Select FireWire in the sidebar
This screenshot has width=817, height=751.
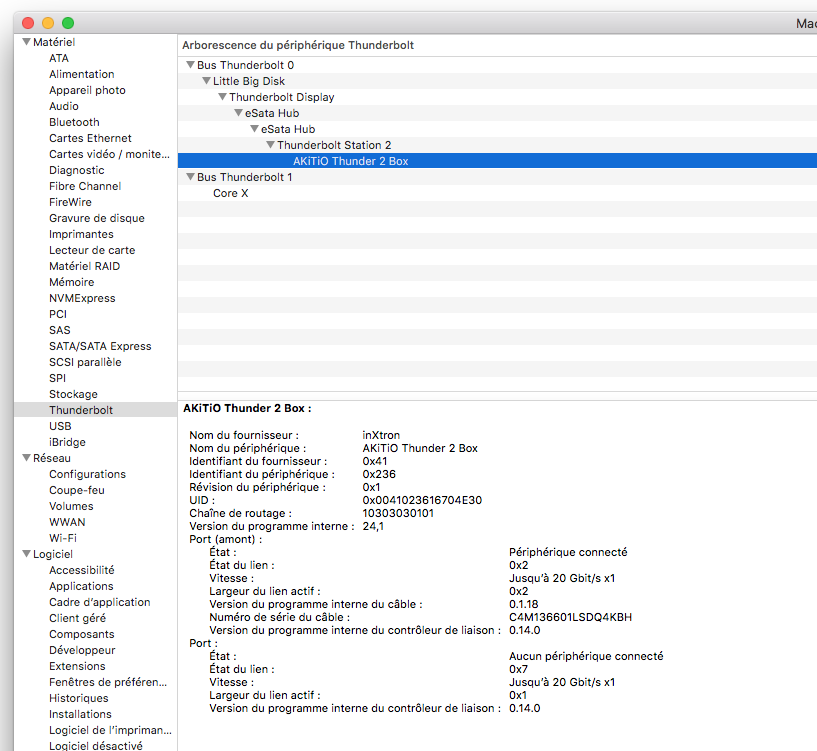[x=70, y=202]
